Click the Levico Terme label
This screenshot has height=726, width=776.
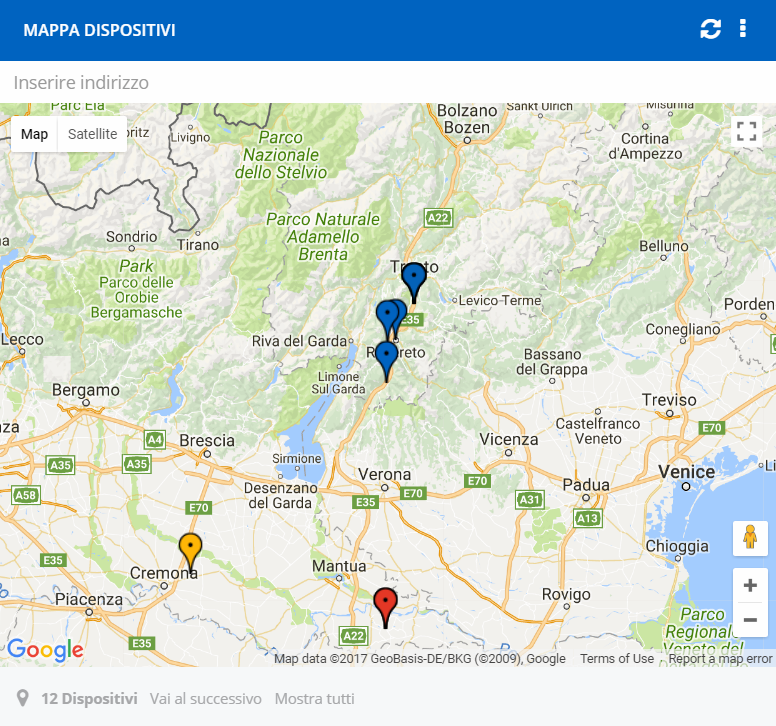tap(500, 300)
